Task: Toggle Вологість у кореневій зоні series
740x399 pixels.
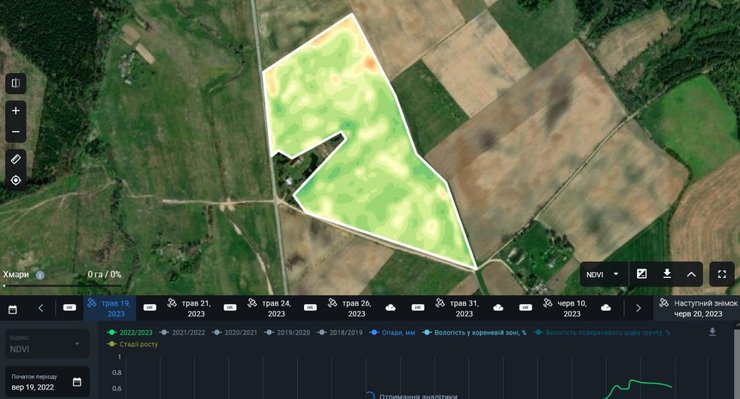Action: [474, 332]
